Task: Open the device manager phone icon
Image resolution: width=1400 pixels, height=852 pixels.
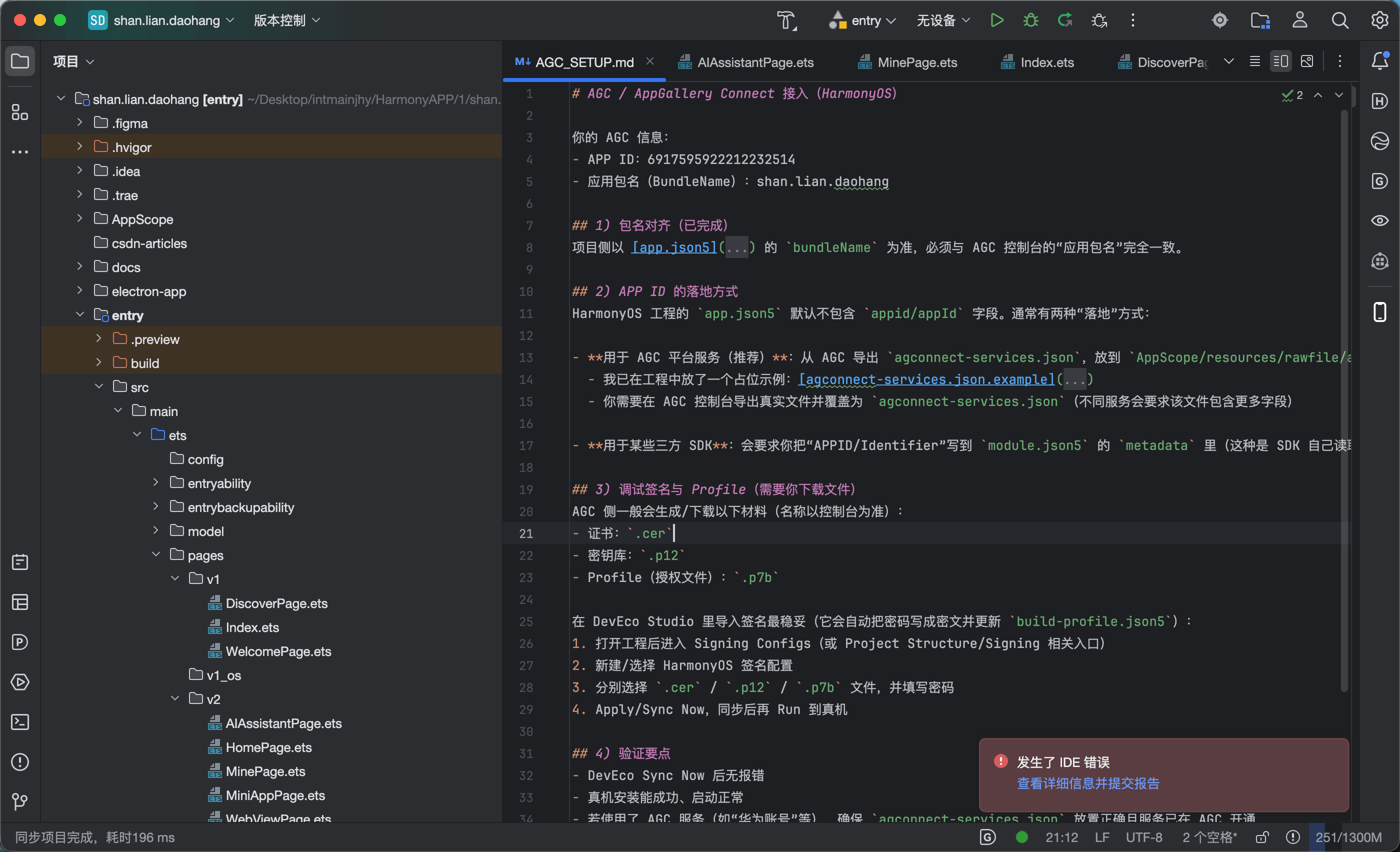Action: tap(1380, 312)
